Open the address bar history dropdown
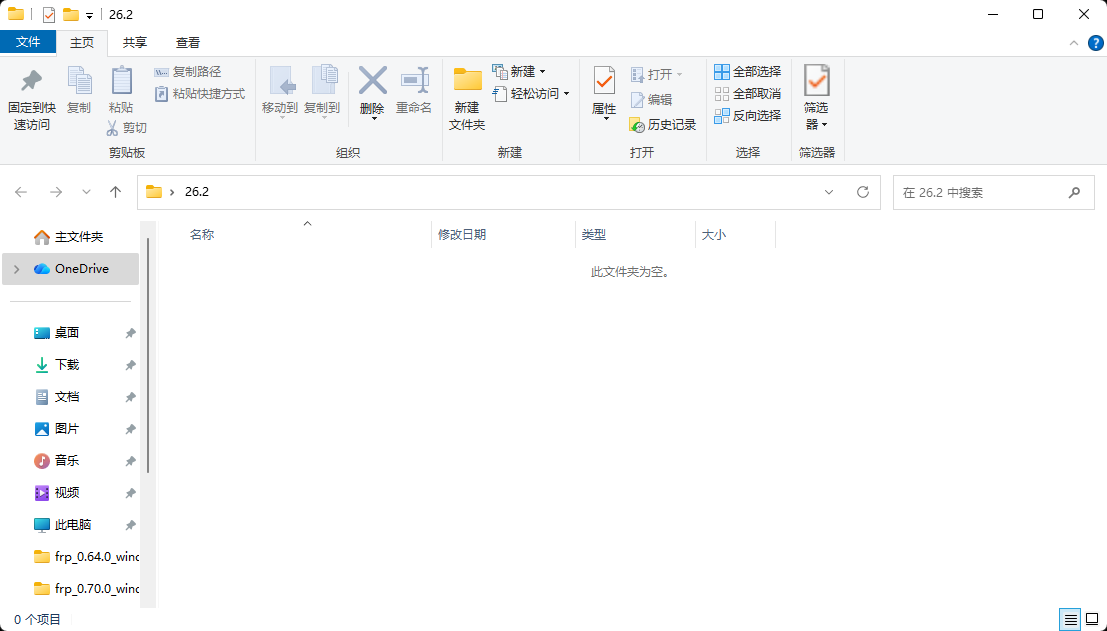1107x631 pixels. pyautogui.click(x=829, y=192)
